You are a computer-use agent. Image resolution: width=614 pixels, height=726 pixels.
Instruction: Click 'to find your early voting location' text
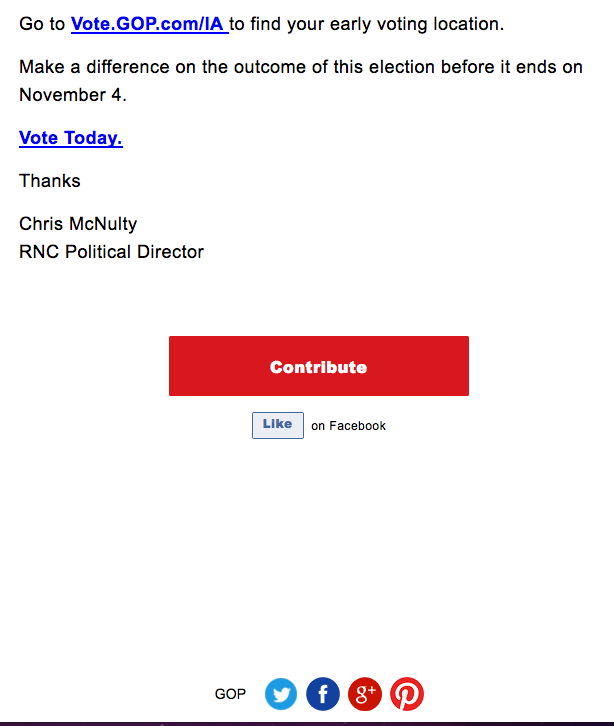(x=366, y=24)
